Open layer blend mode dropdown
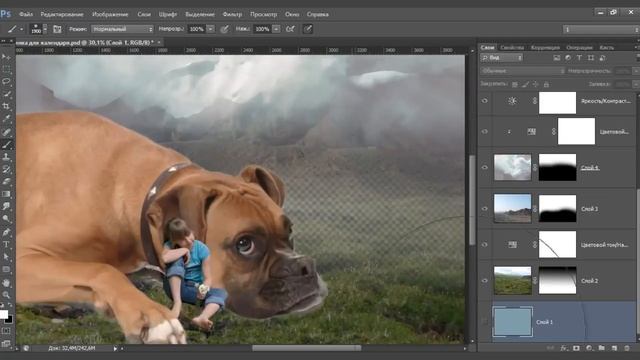Image resolution: width=640 pixels, height=360 pixels. [x=523, y=71]
